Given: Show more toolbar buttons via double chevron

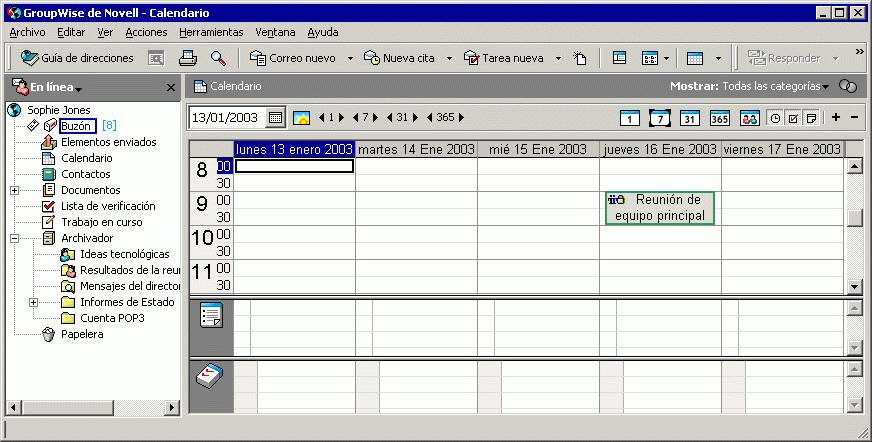Looking at the screenshot, I should (x=860, y=52).
